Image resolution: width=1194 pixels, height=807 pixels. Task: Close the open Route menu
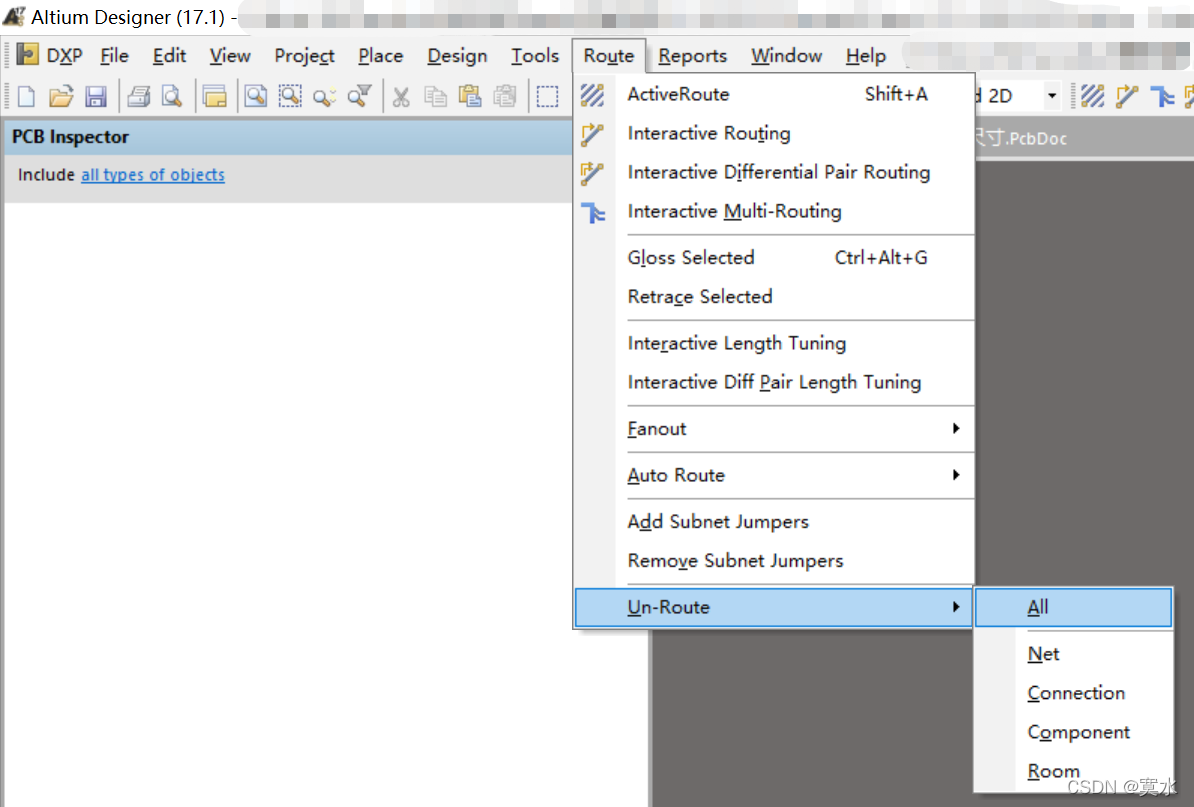pos(609,56)
